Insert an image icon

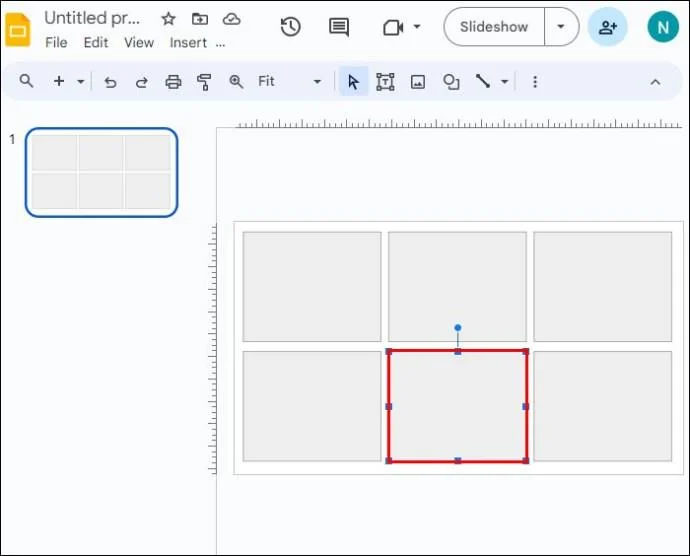click(x=418, y=82)
